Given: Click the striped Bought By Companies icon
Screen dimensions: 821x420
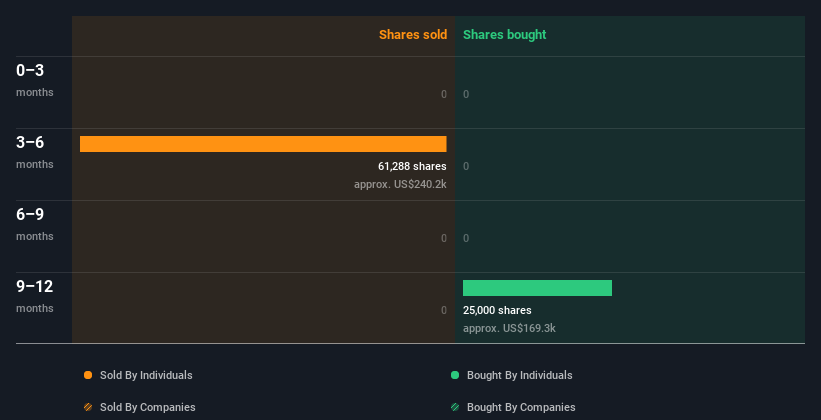Looking at the screenshot, I should click(455, 407).
